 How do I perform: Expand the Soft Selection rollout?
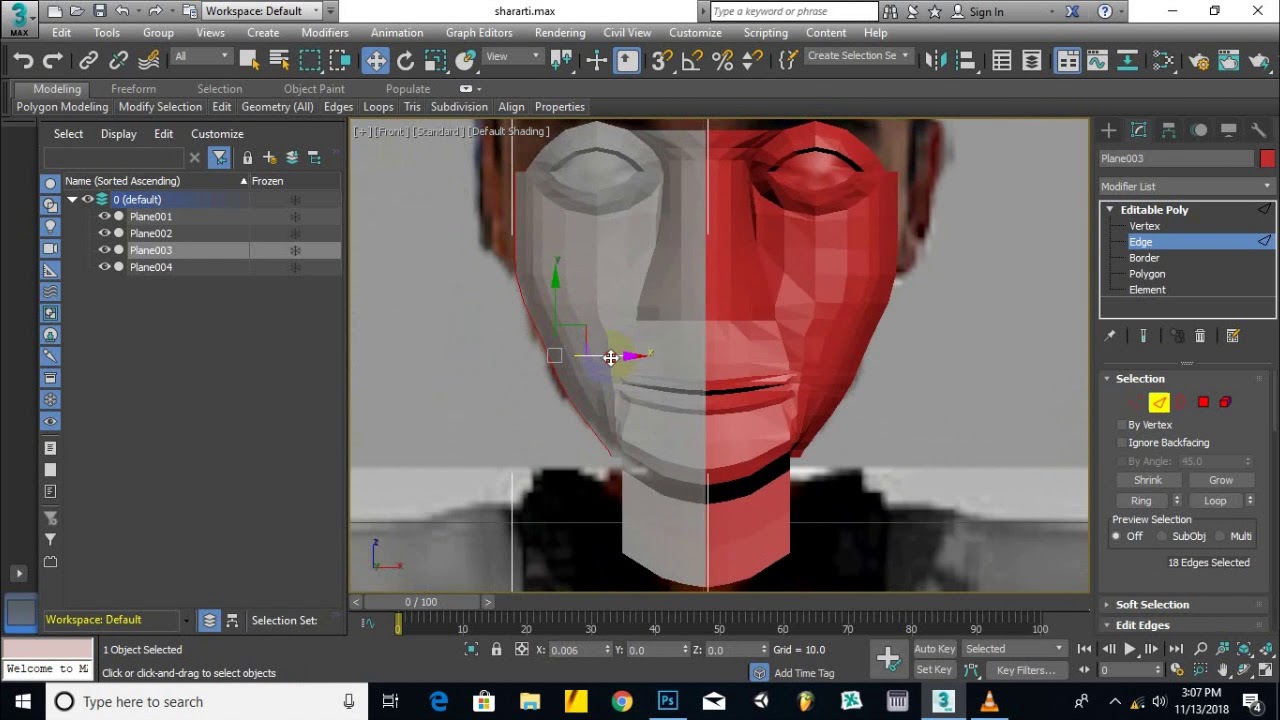click(x=1152, y=605)
